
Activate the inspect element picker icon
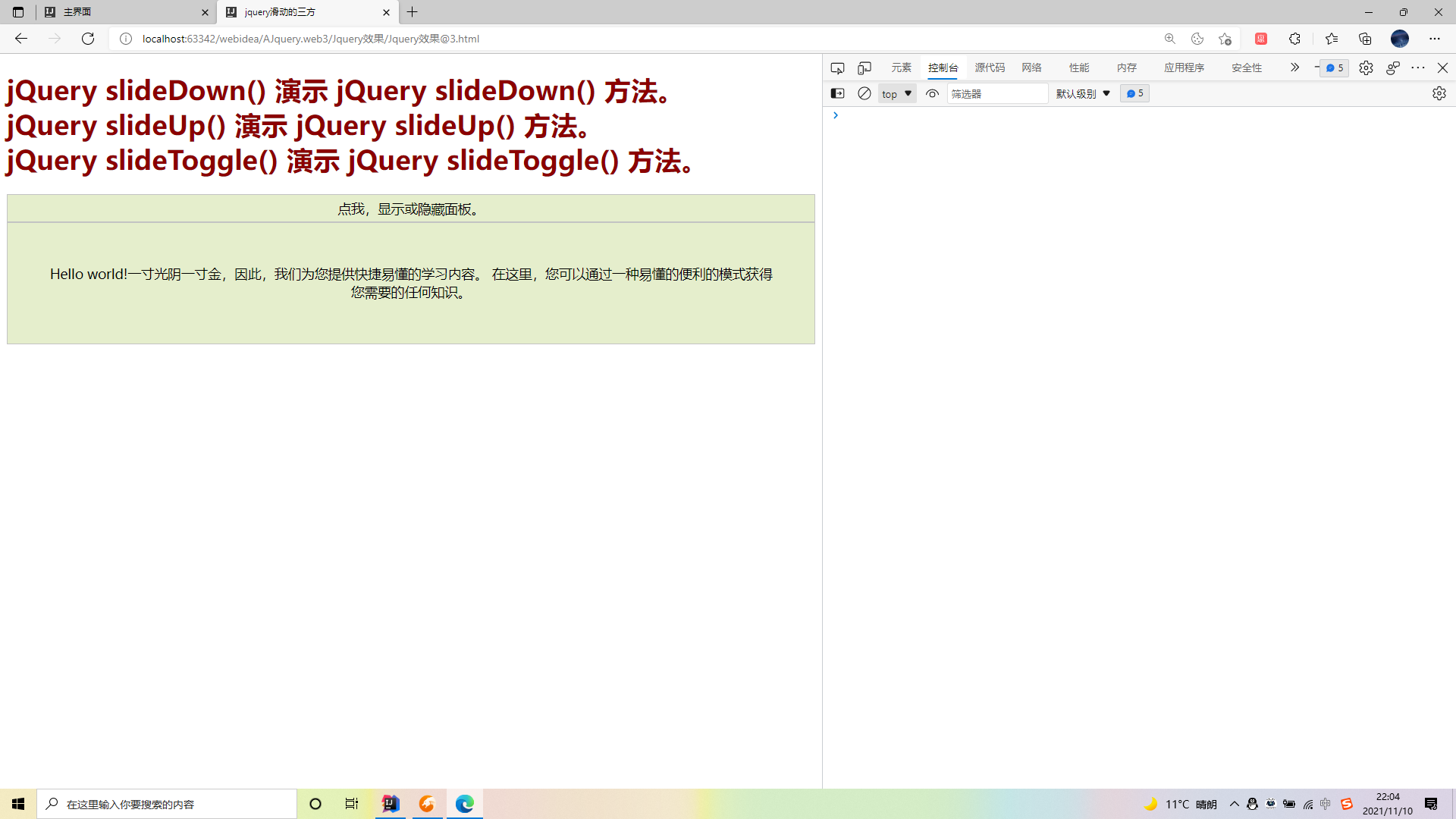click(837, 68)
